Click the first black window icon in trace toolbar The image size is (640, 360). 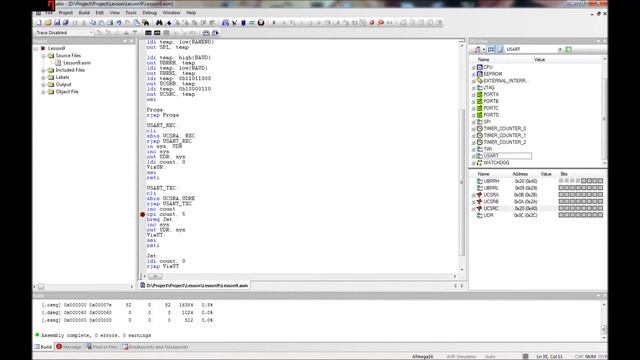(149, 33)
